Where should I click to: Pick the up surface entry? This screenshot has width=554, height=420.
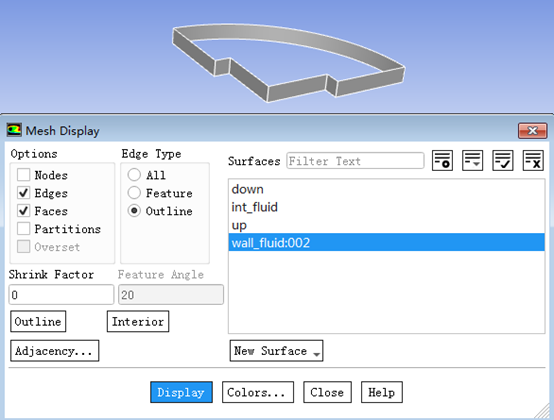click(387, 225)
